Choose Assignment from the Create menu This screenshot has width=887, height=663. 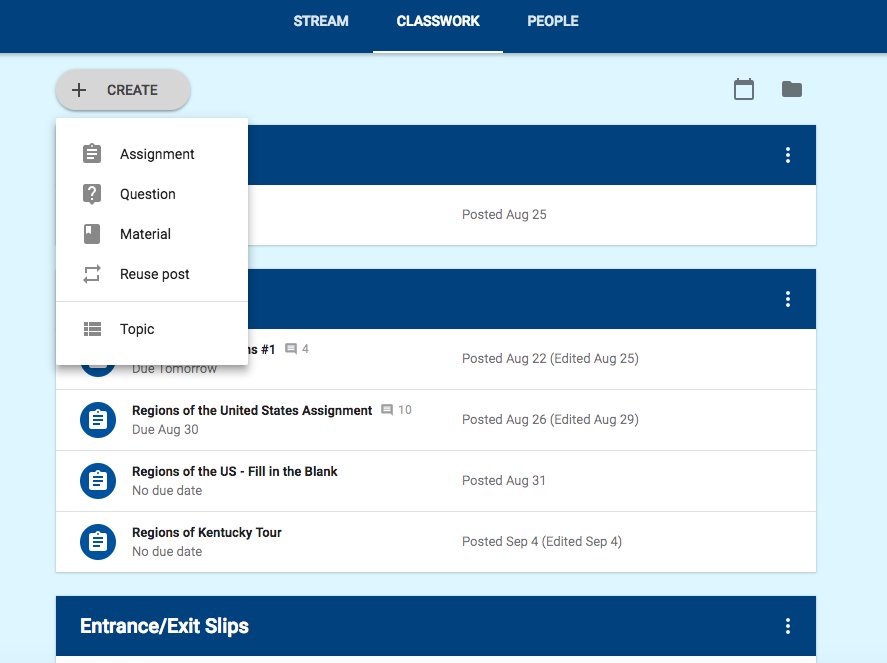pos(152,154)
